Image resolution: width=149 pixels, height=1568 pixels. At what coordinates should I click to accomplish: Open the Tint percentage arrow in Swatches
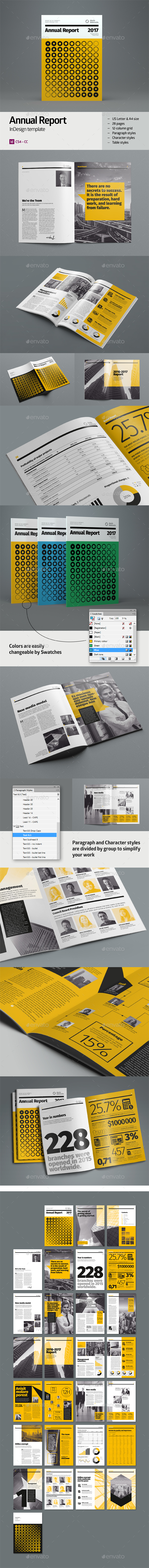(x=123, y=618)
